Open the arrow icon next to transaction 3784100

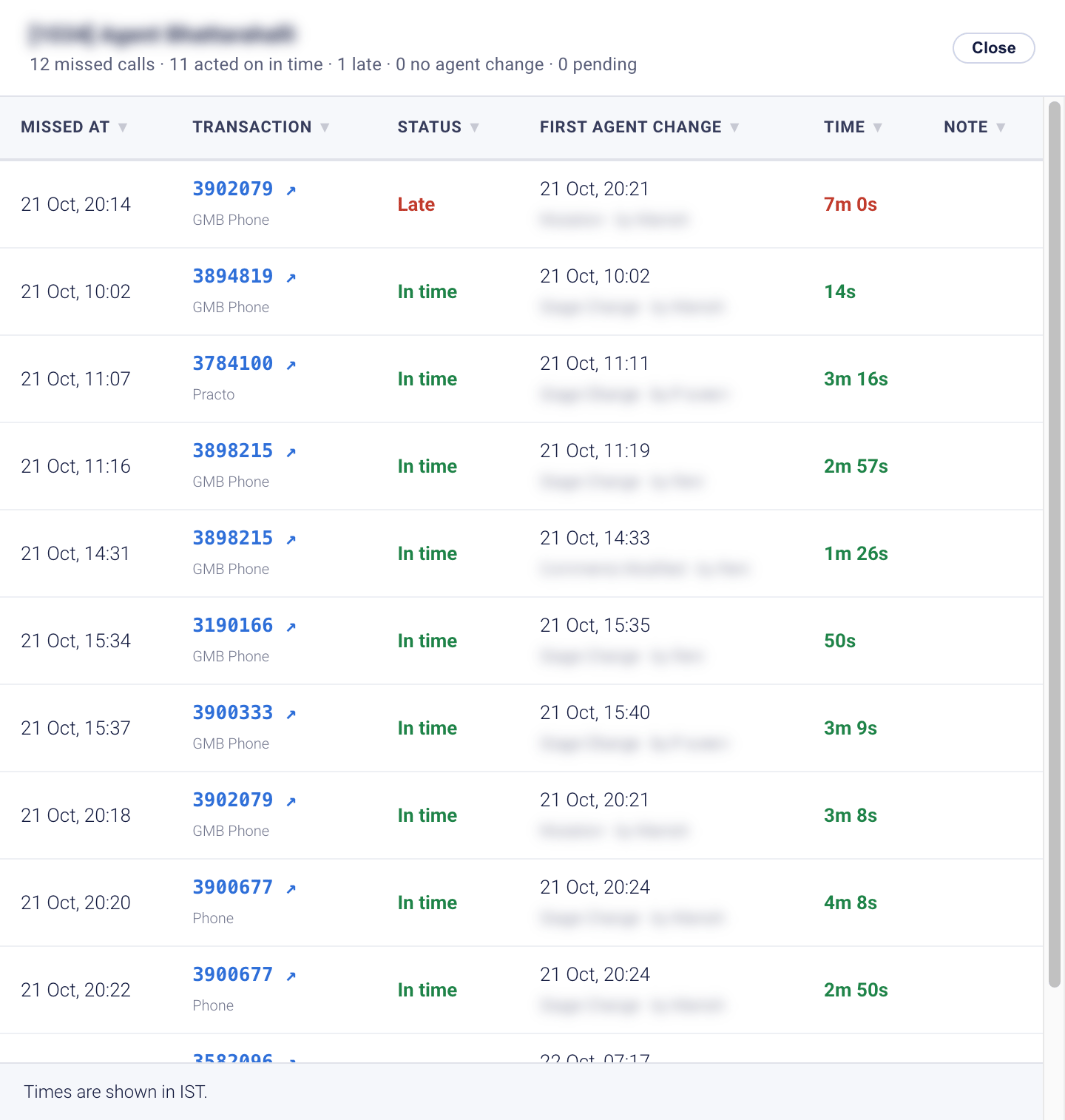point(291,365)
